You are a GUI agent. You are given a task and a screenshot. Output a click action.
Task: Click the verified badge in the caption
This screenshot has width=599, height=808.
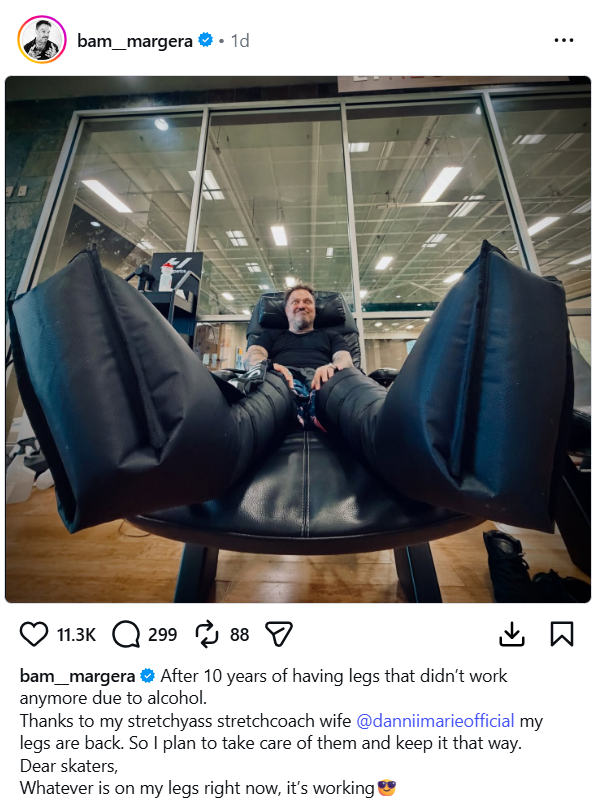pos(147,675)
